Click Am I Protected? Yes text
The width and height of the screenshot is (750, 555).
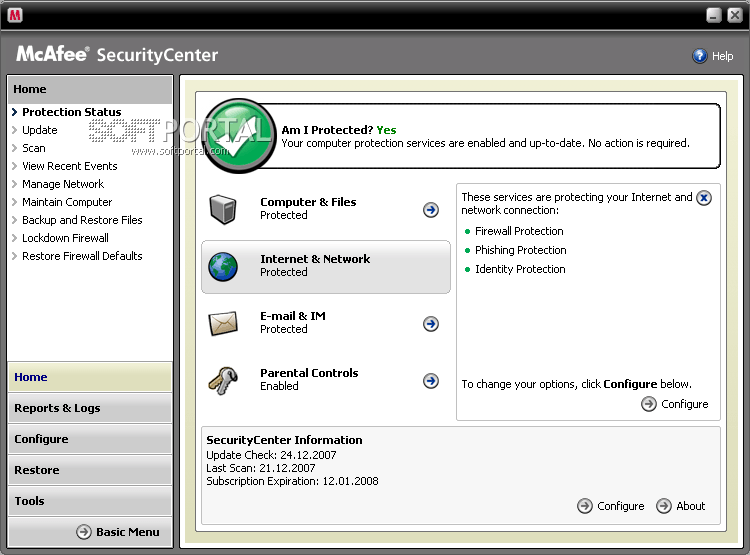coord(339,130)
